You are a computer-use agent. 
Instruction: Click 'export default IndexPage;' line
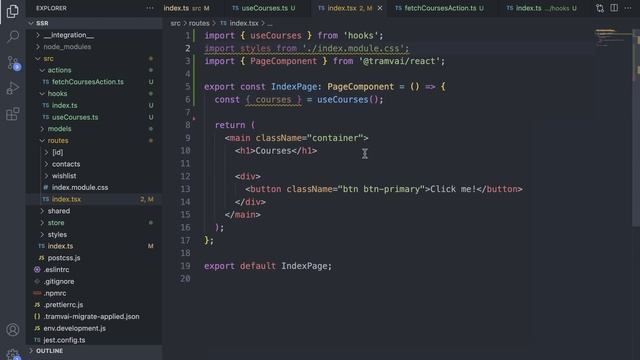pos(268,266)
